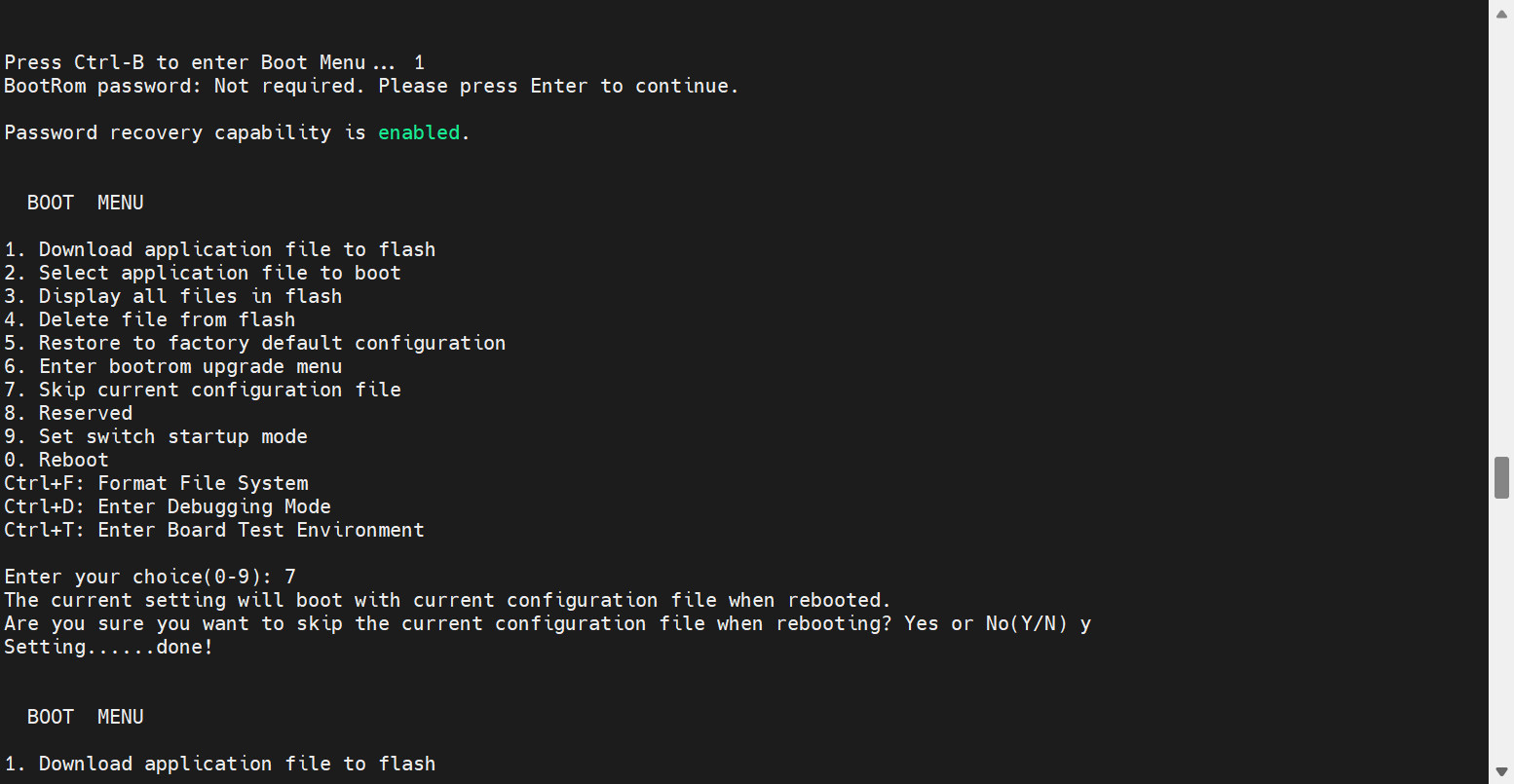Viewport: 1514px width, 784px height.
Task: Click "3. Display all files in flash"
Action: [x=173, y=296]
